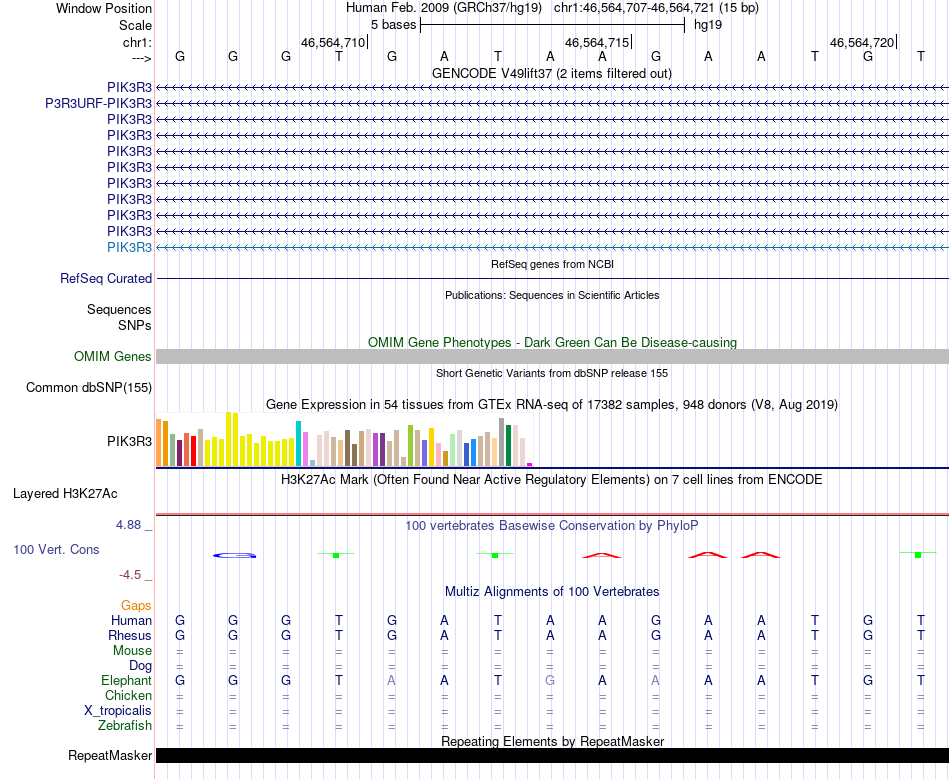Click position label 46,564,715
Image resolution: width=950 pixels, height=779 pixels.
click(597, 42)
